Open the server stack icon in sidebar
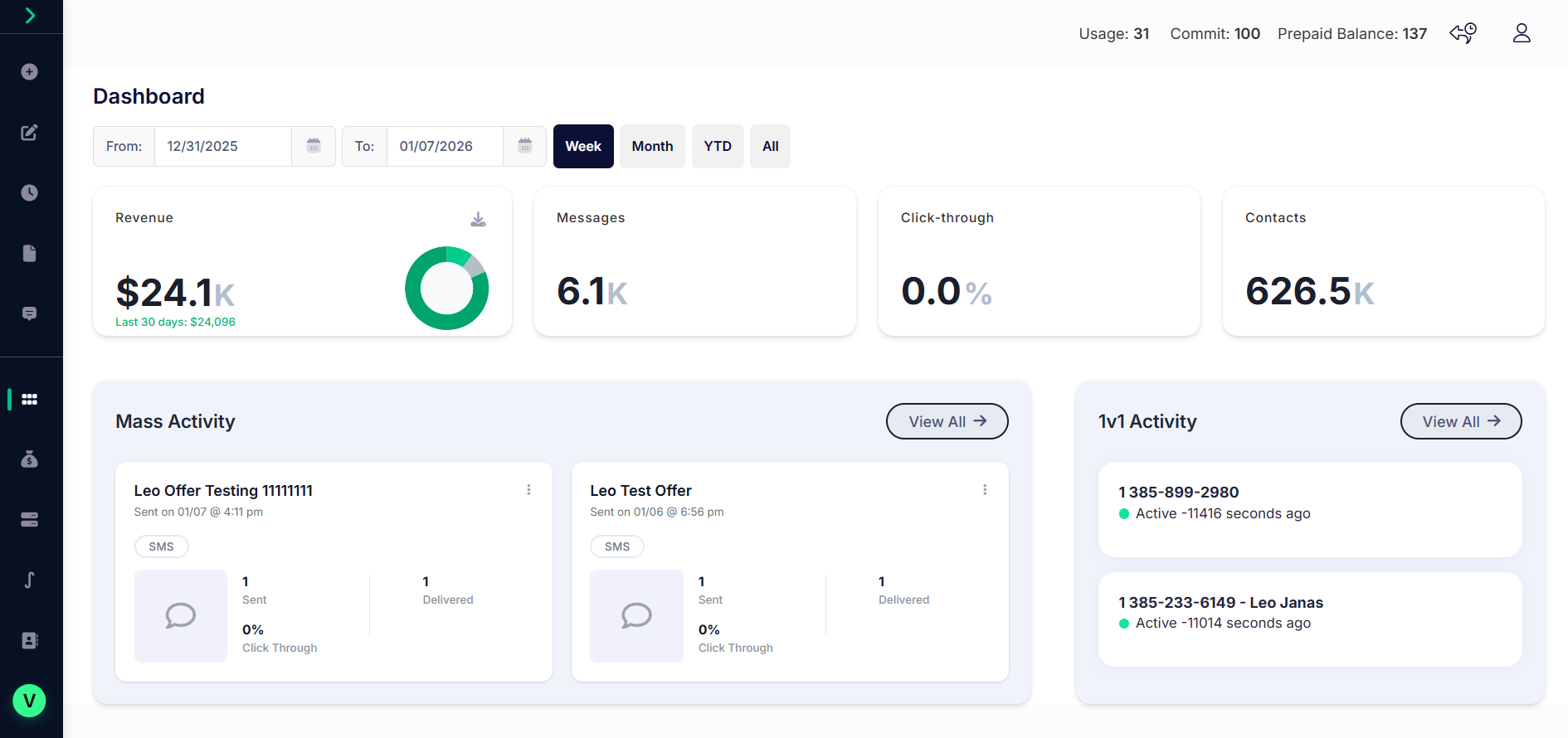1568x738 pixels. pos(30,520)
